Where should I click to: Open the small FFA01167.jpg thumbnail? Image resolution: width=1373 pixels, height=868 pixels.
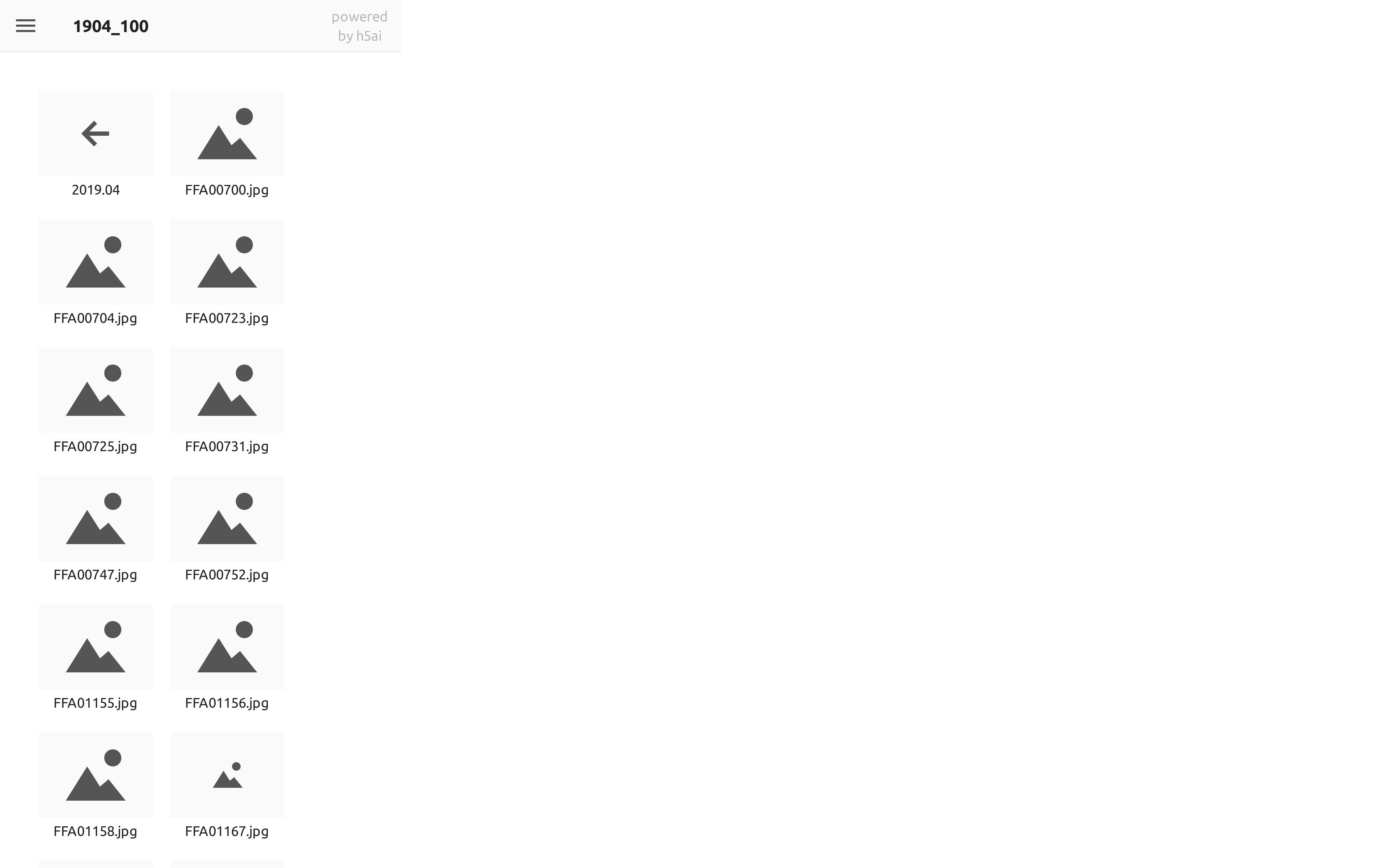point(227,775)
